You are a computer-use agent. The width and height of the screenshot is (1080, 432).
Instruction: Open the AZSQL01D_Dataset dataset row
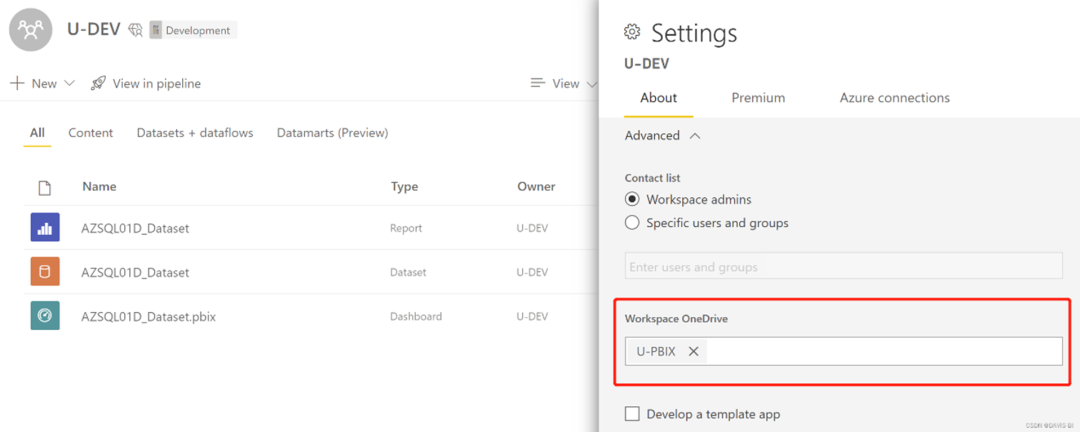135,272
